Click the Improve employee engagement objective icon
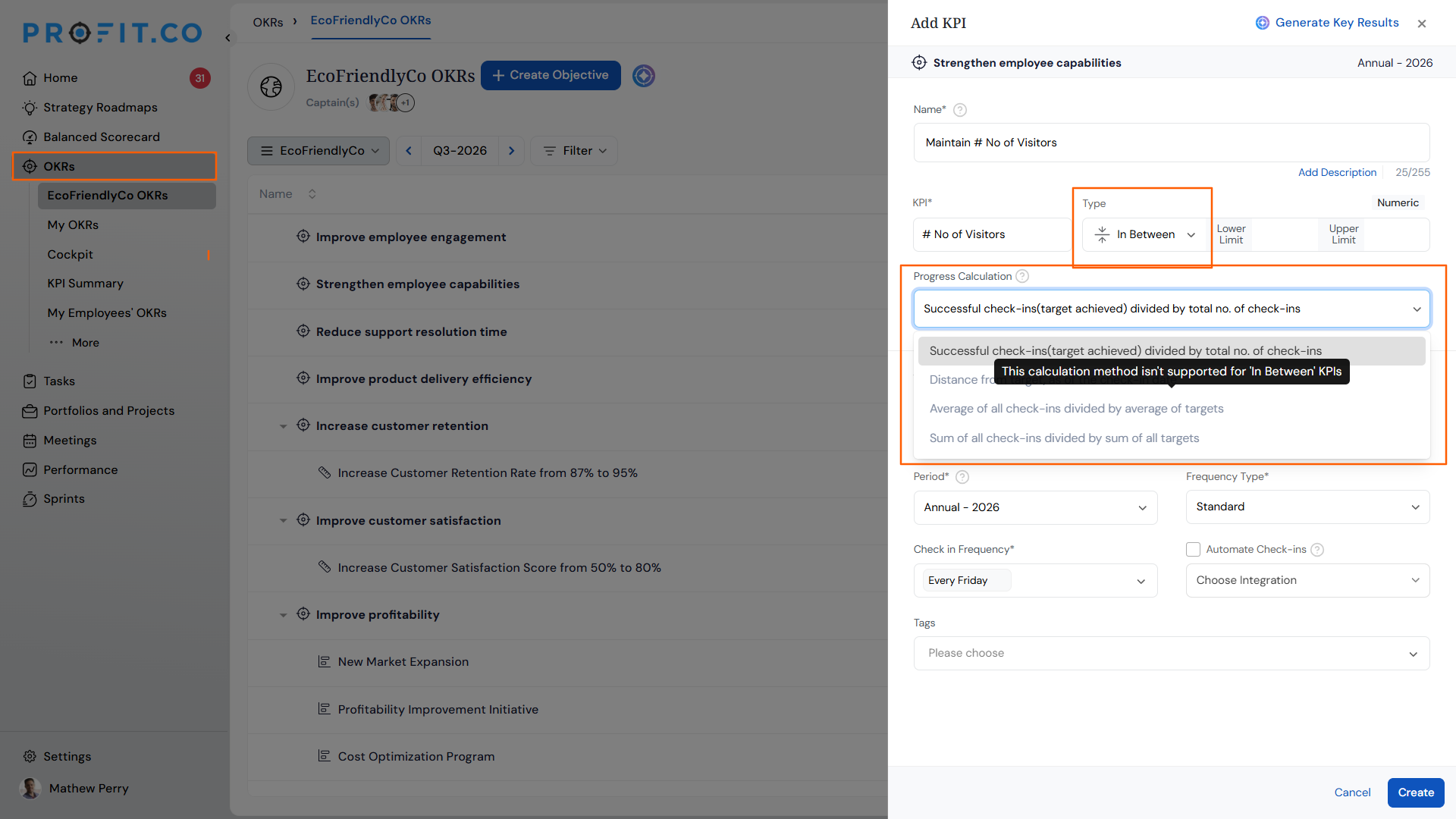This screenshot has height=819, width=1456. [303, 237]
